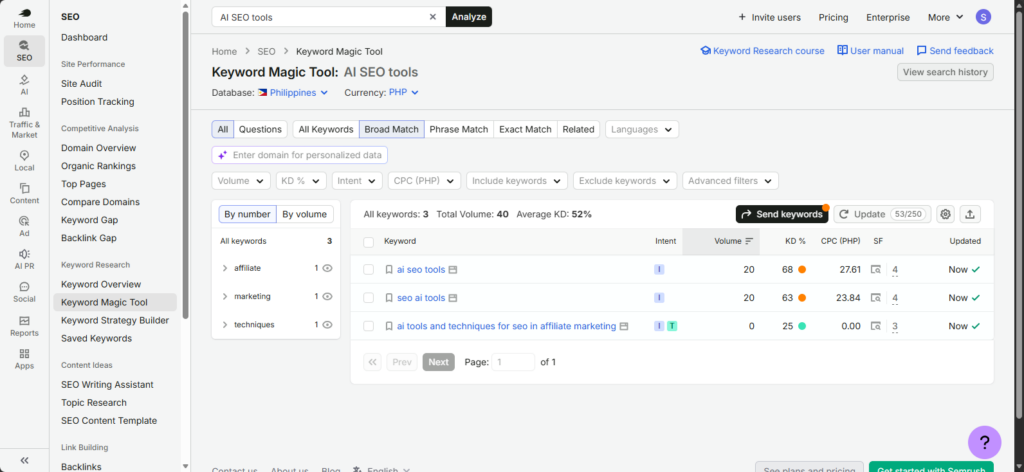Screen dimensions: 1024x472
Task: Save keyword ai seo tools bookmark icon
Action: point(389,270)
